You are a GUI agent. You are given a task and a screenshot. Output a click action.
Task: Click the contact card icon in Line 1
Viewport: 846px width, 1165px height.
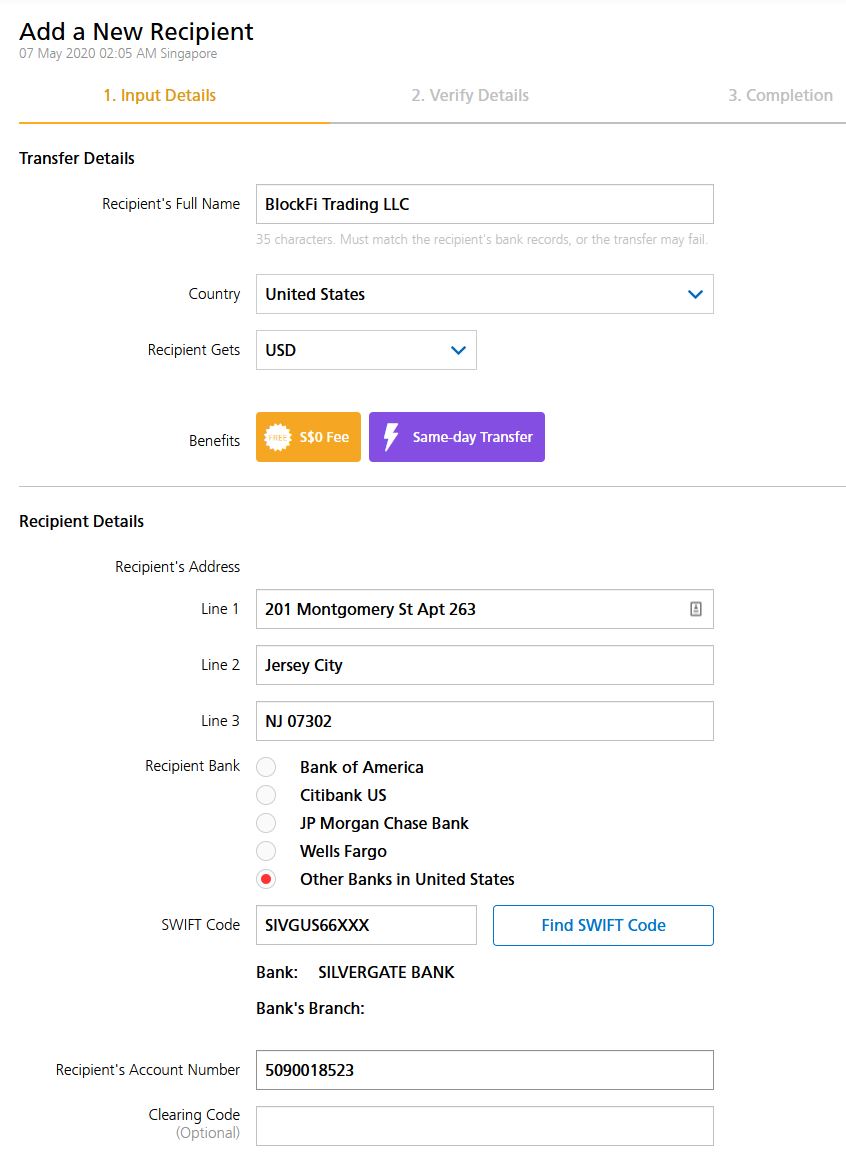pos(696,609)
